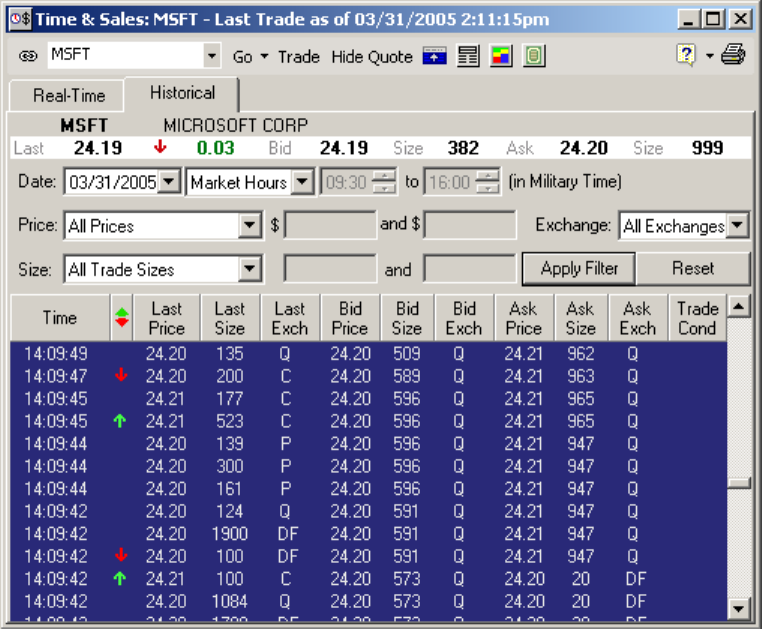Screen dimensions: 762x629
Task: Click the last size 523 cell
Action: 230,421
